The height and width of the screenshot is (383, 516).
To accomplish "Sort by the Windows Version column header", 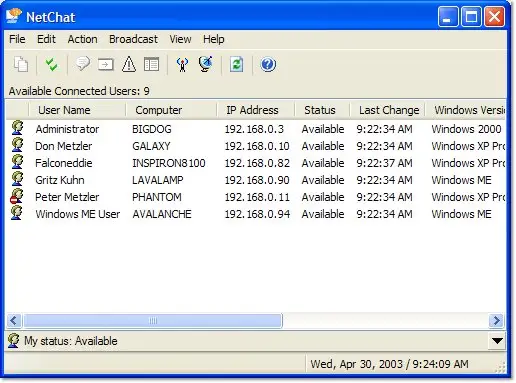I will [x=466, y=110].
